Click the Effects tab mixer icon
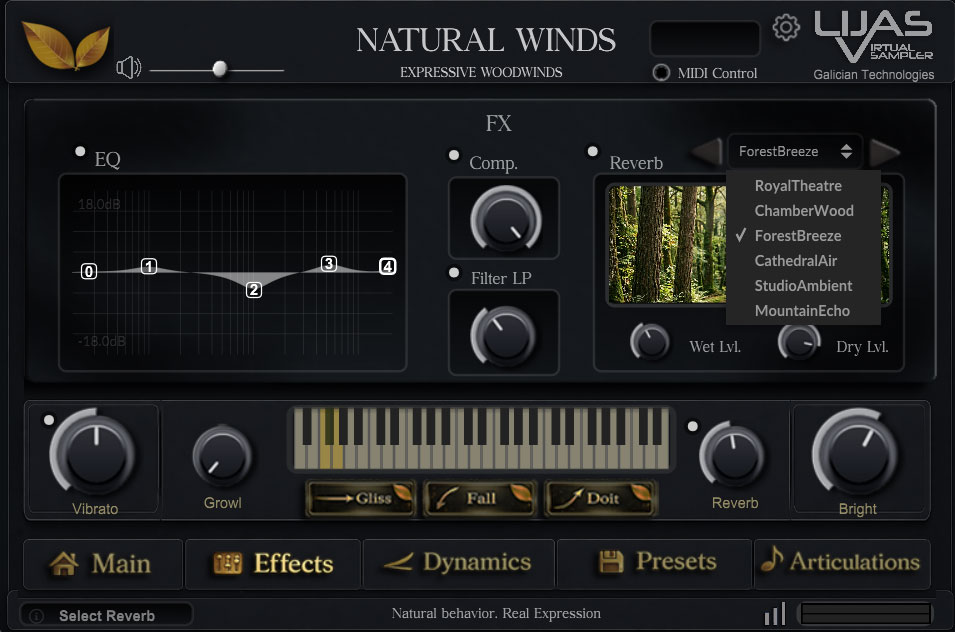 pos(228,563)
